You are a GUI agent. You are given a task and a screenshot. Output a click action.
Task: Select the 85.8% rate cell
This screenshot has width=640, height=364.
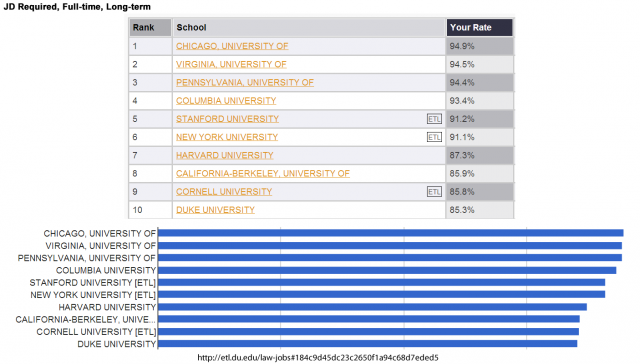point(480,192)
